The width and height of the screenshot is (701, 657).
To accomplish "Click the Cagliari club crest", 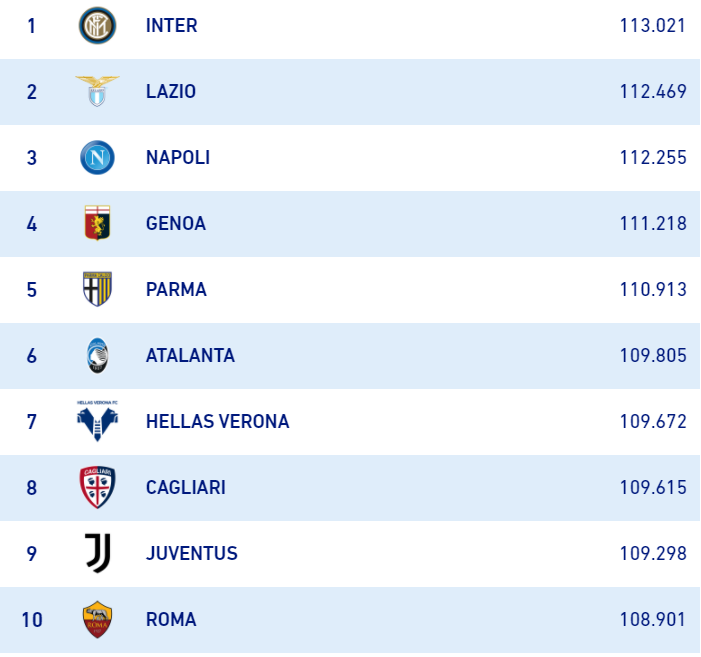I will [97, 487].
